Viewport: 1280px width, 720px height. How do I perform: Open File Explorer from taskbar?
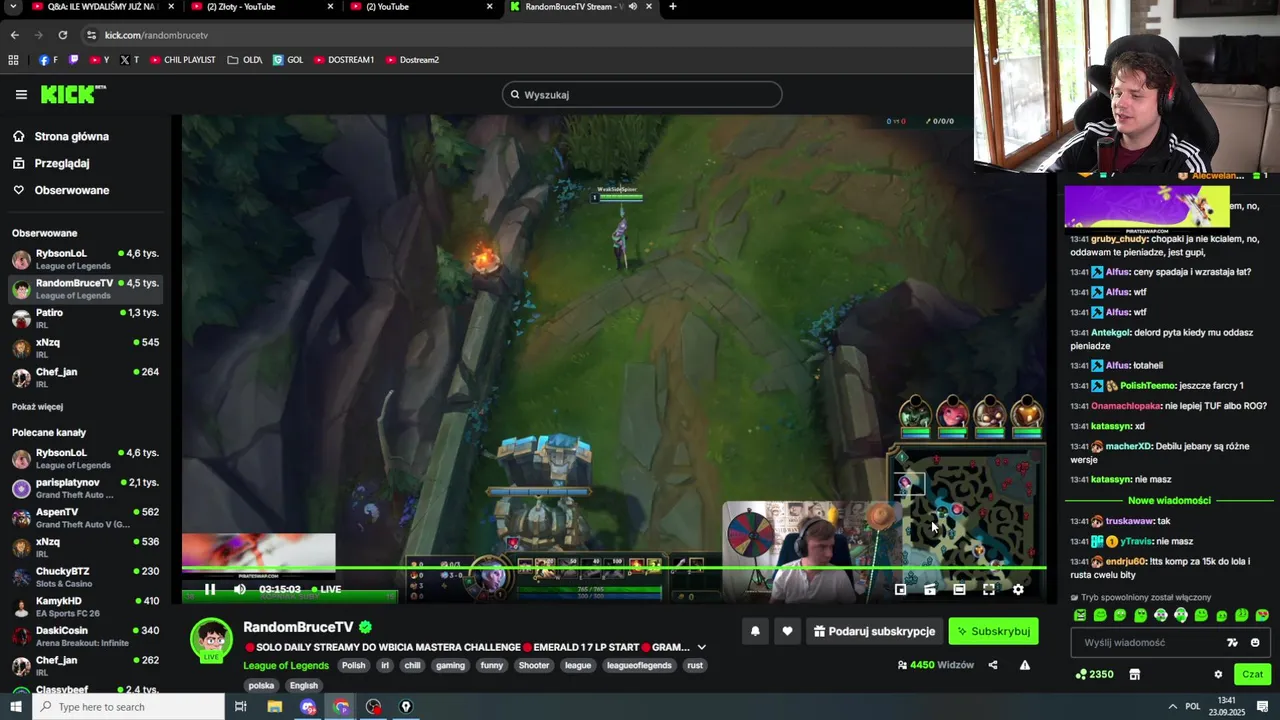[275, 707]
